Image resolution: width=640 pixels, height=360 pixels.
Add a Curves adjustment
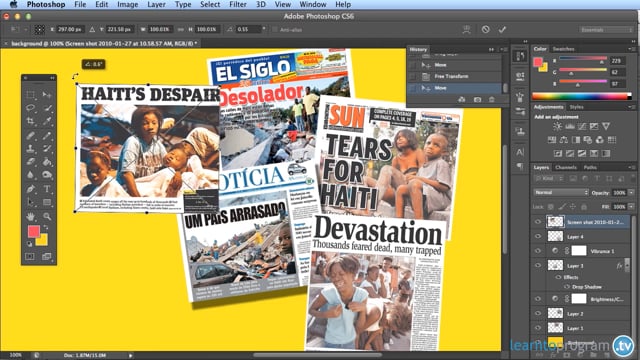point(582,127)
